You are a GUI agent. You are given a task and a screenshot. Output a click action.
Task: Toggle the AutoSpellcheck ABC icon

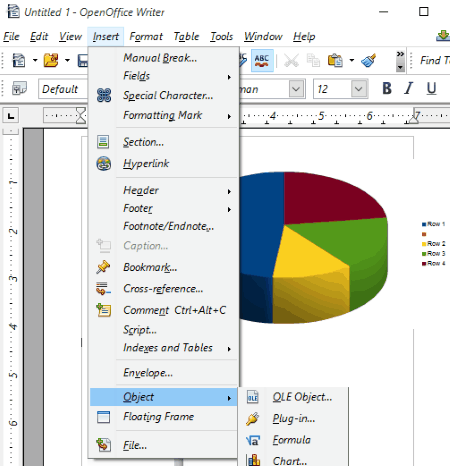click(262, 60)
